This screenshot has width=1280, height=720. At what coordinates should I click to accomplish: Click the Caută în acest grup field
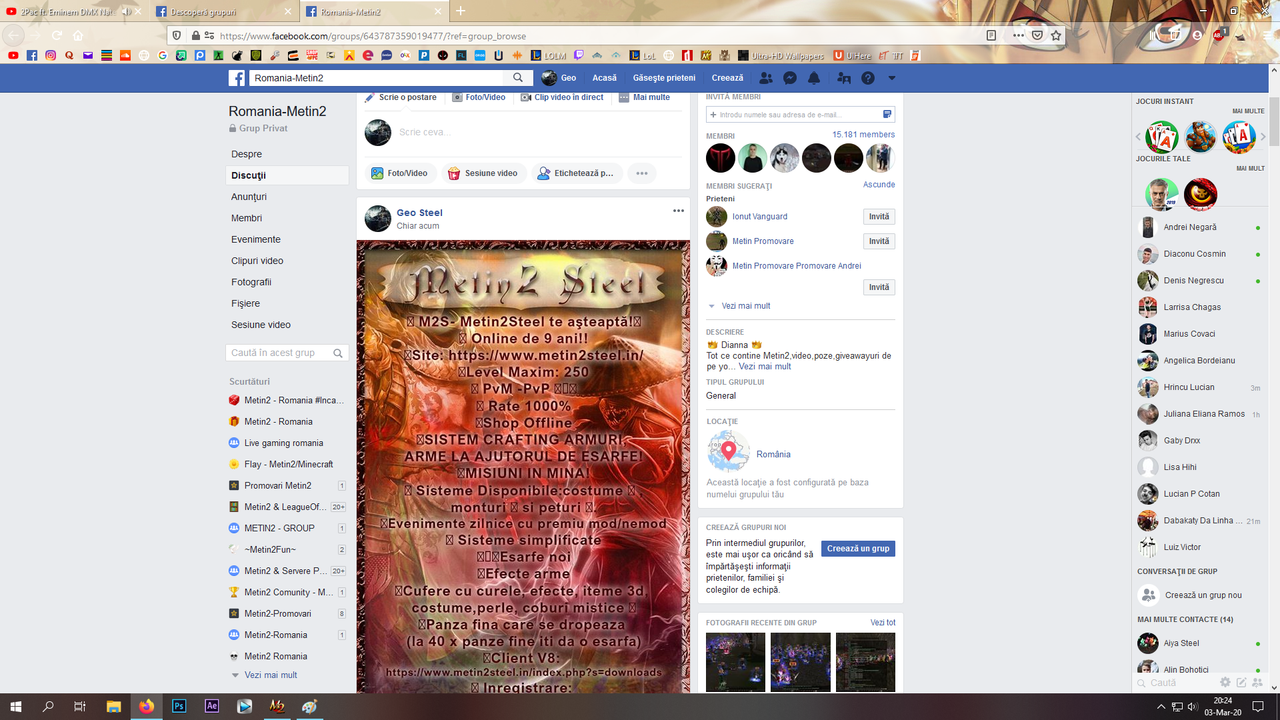point(287,353)
